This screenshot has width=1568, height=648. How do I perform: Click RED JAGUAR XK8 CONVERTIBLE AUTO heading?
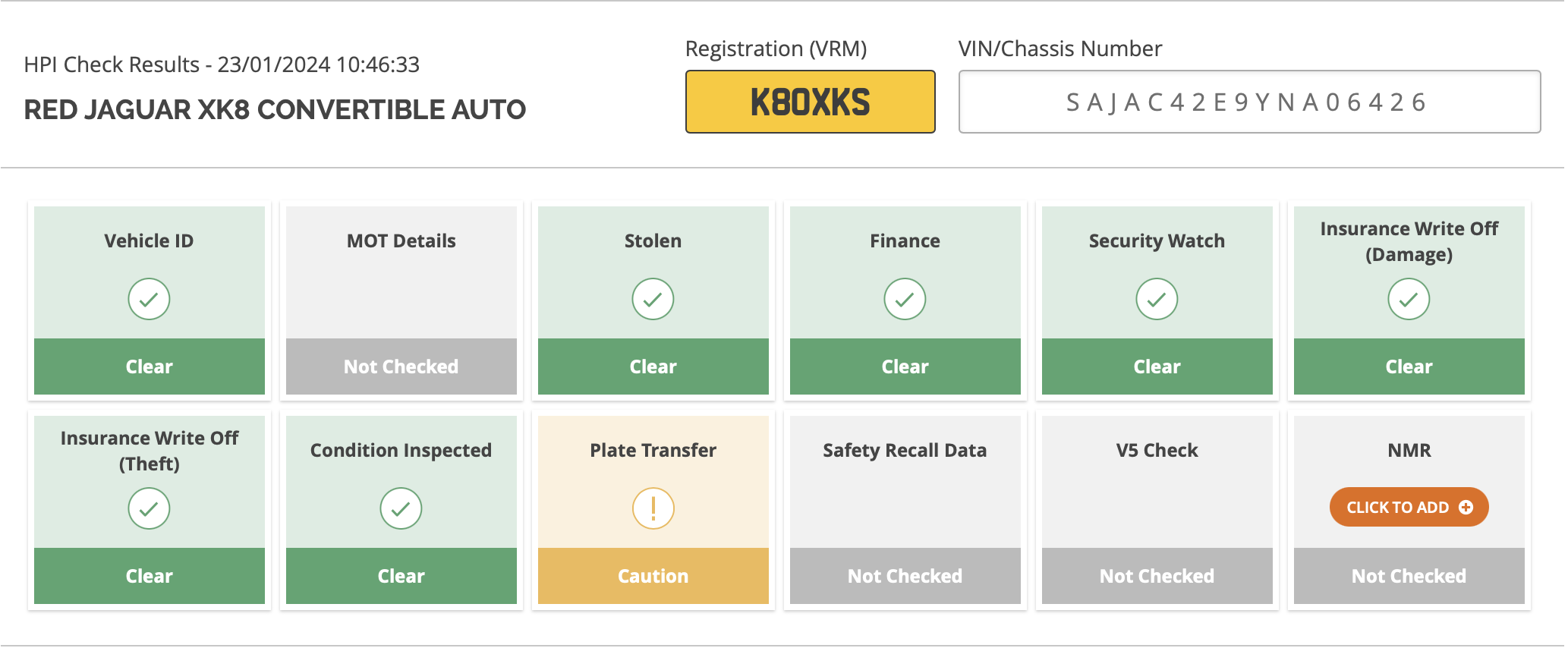coord(275,109)
